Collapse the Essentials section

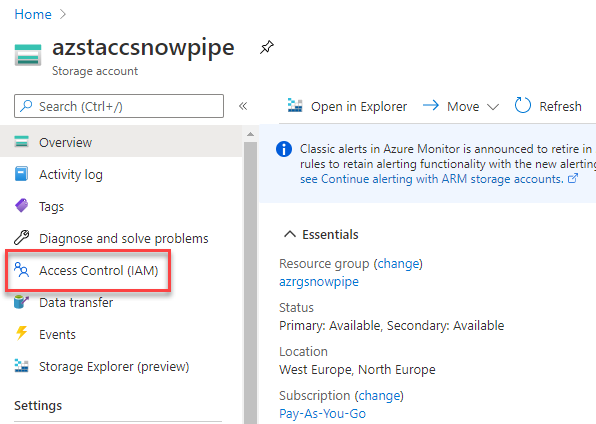(290, 234)
